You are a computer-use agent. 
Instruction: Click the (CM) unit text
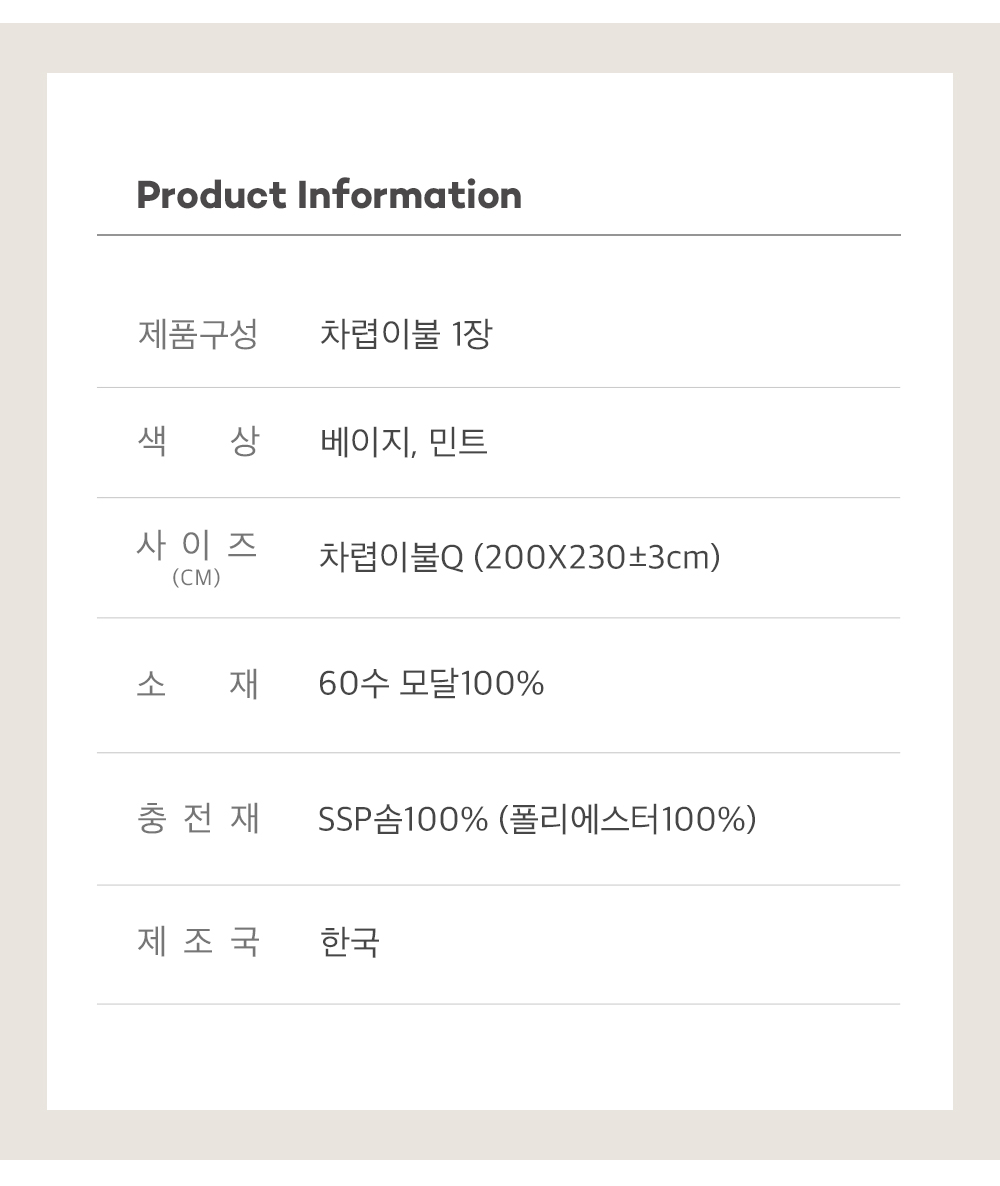coord(197,578)
